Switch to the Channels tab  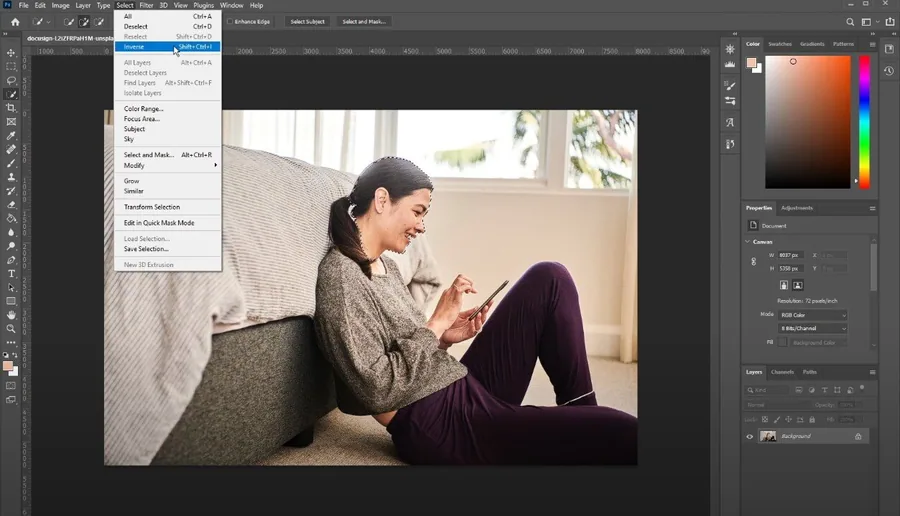(x=782, y=372)
